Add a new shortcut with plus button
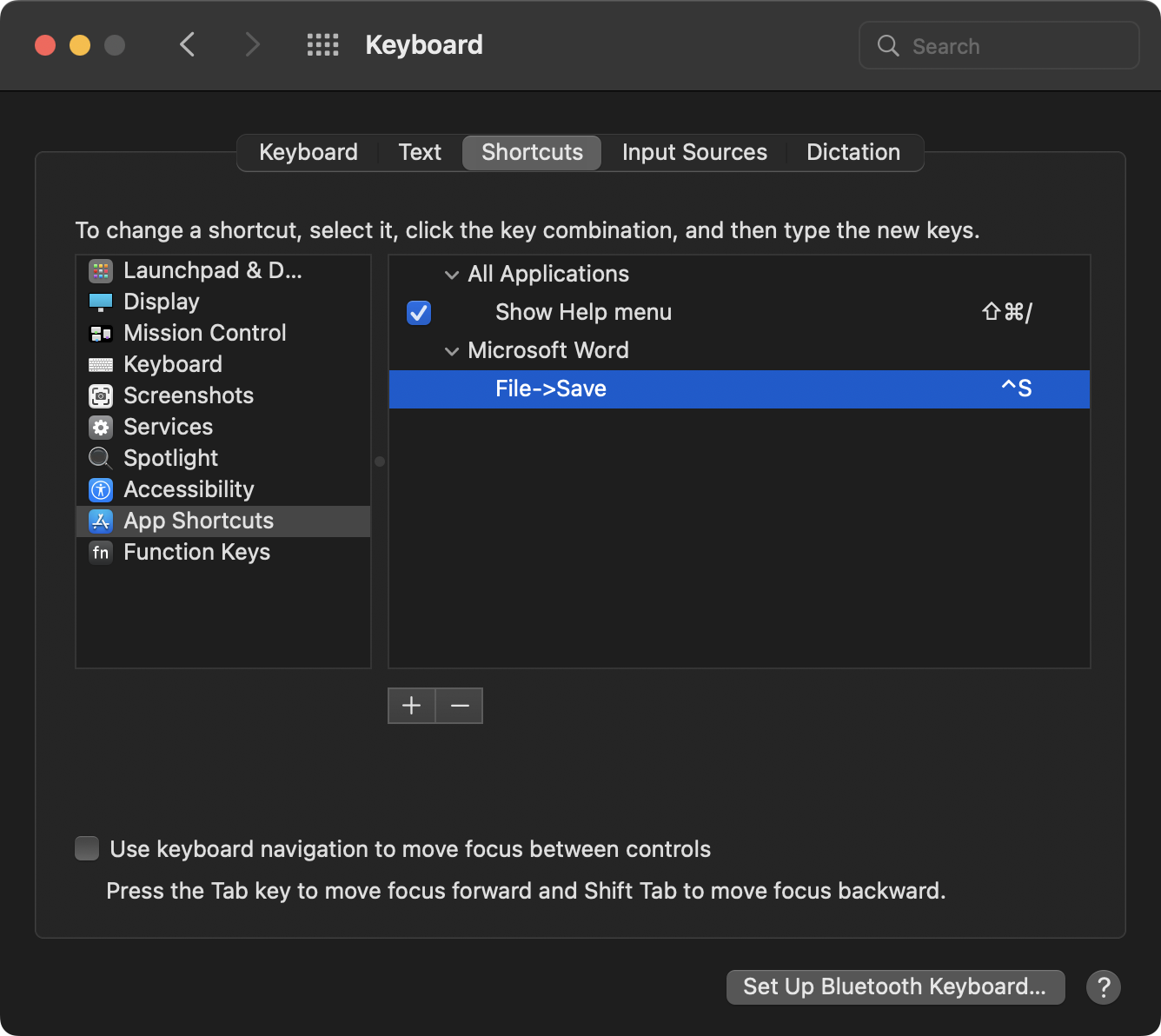 pos(412,706)
